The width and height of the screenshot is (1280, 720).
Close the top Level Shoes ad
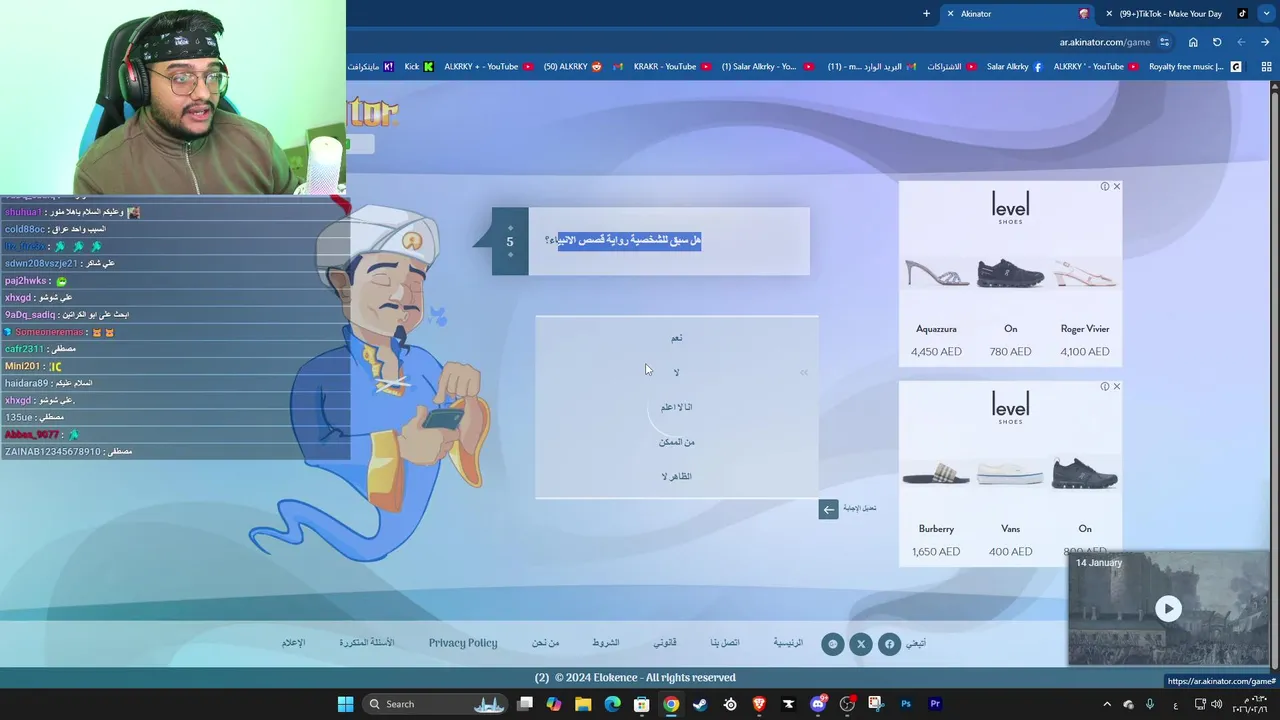tap(1116, 186)
